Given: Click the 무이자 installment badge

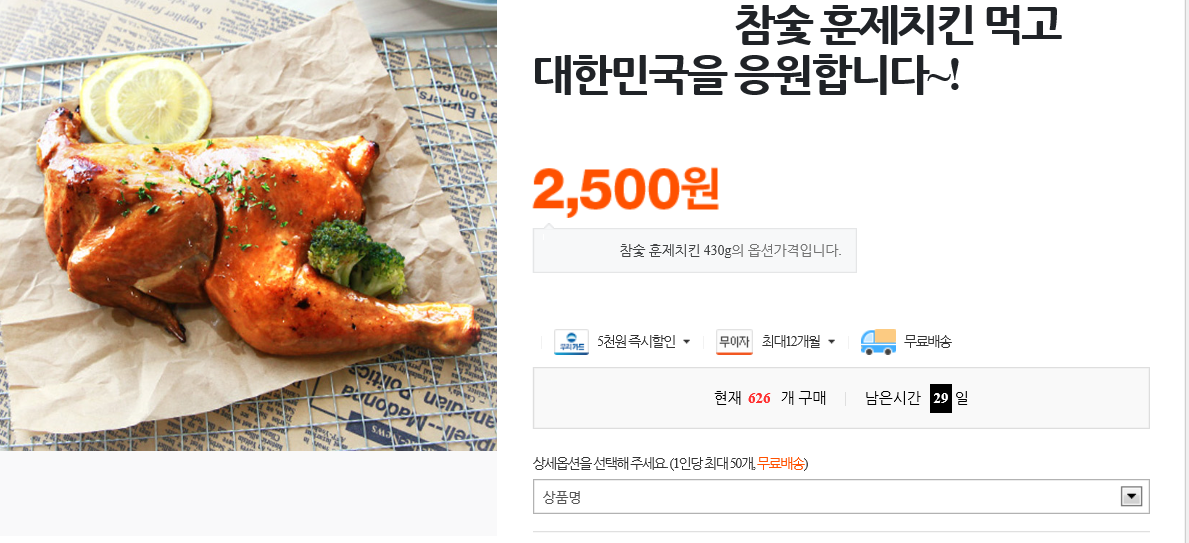Looking at the screenshot, I should pos(734,342).
